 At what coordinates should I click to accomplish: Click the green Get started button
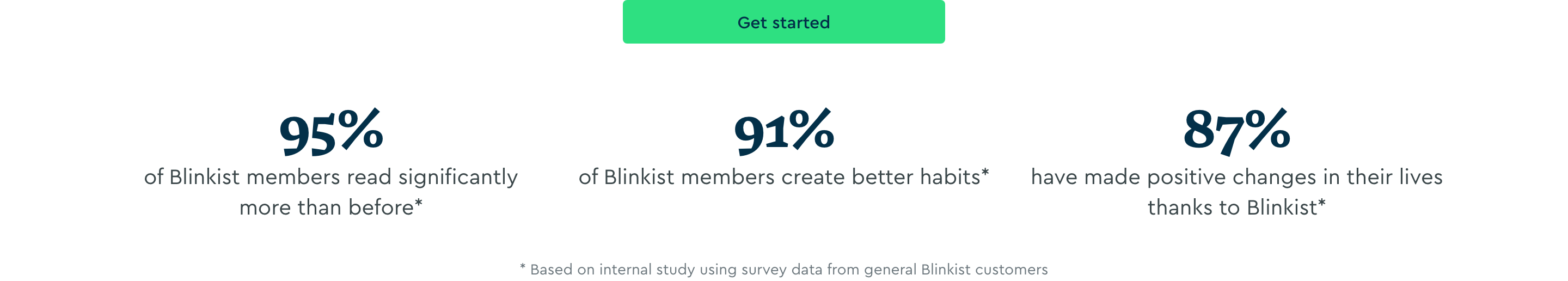pos(783,22)
